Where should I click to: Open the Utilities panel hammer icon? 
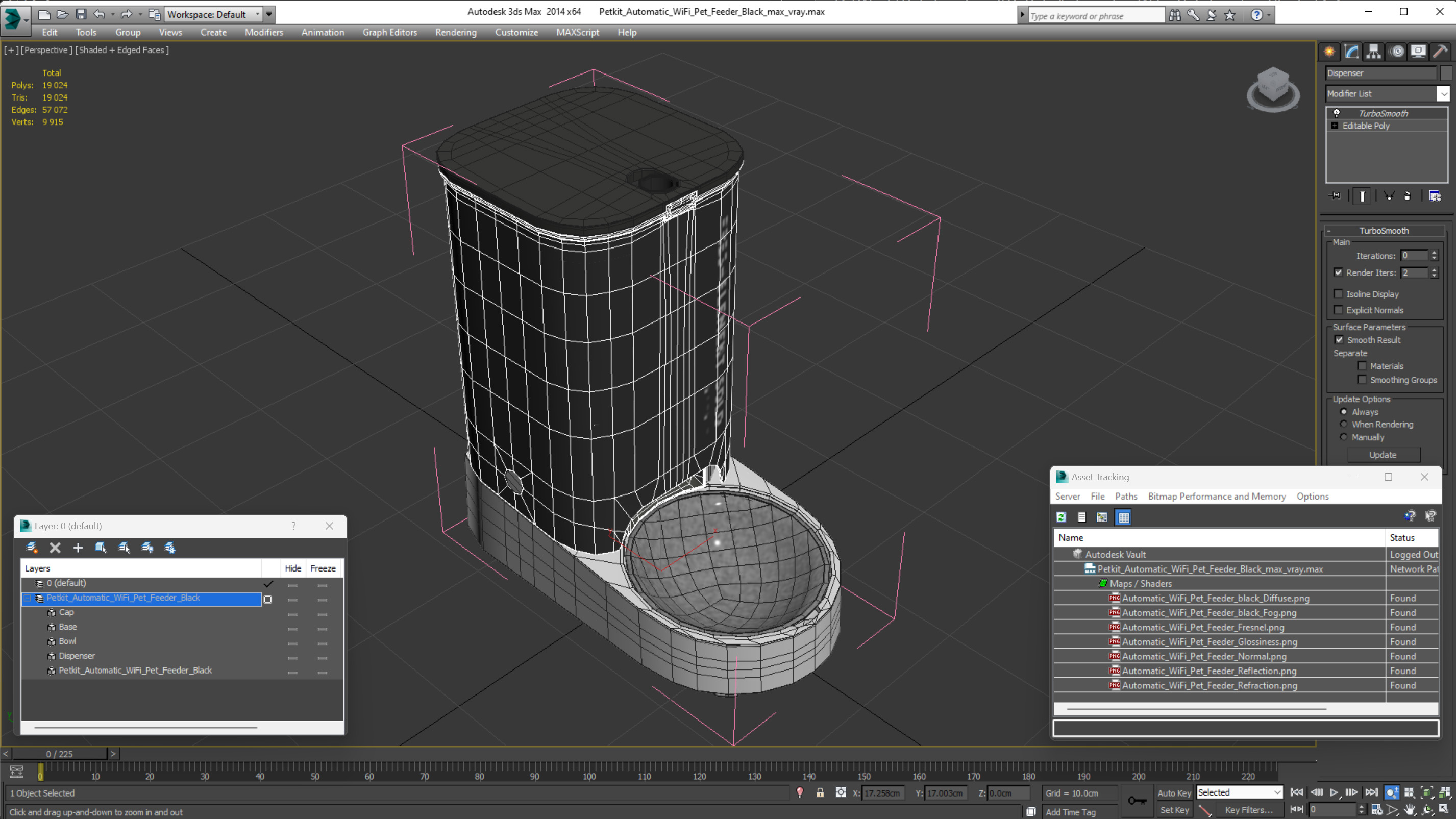point(1440,52)
